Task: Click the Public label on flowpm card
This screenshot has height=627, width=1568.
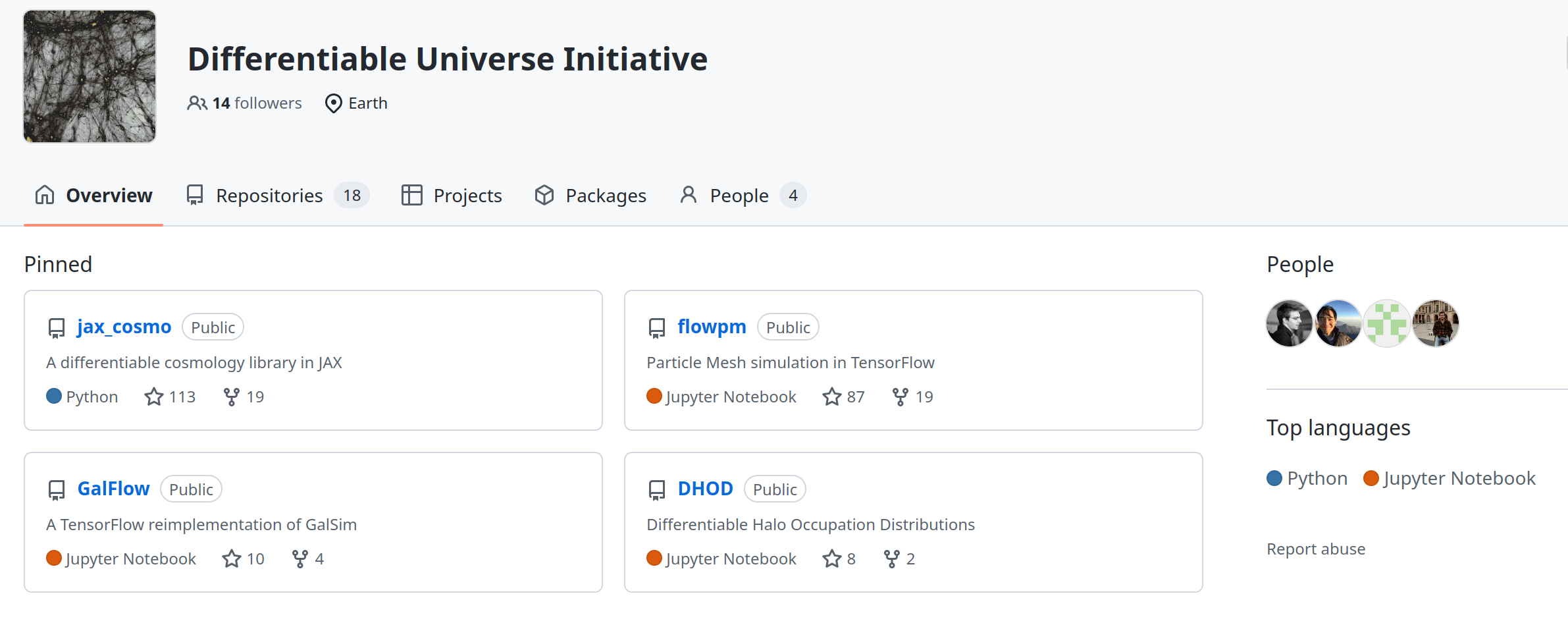Action: [x=788, y=327]
